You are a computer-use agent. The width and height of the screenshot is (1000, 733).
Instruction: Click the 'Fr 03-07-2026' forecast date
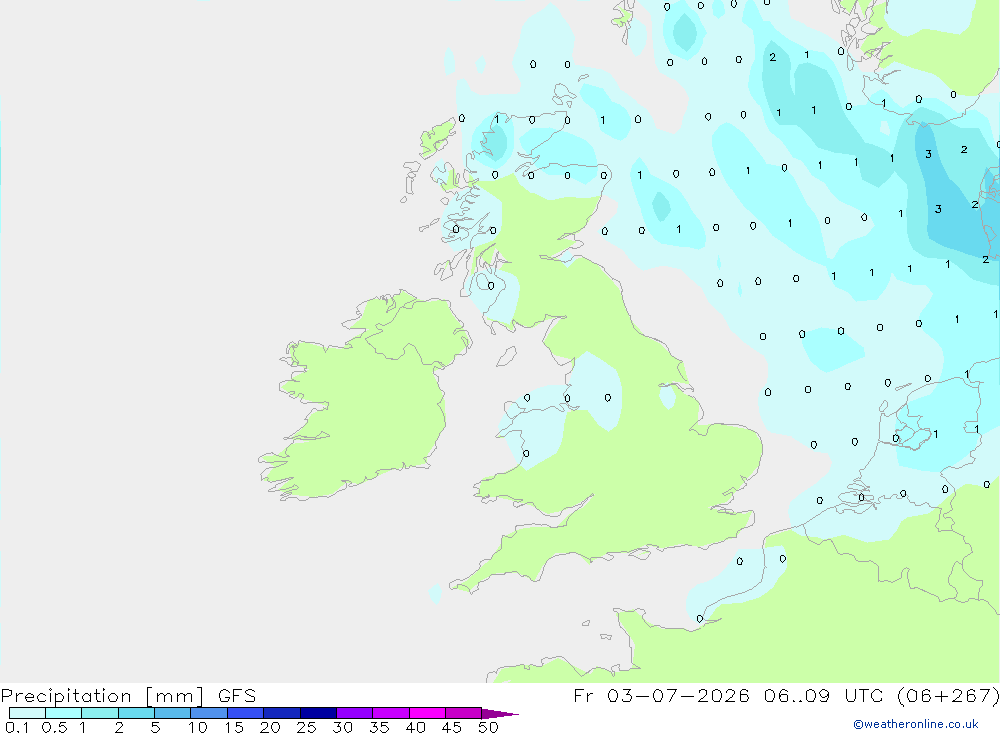[661, 695]
